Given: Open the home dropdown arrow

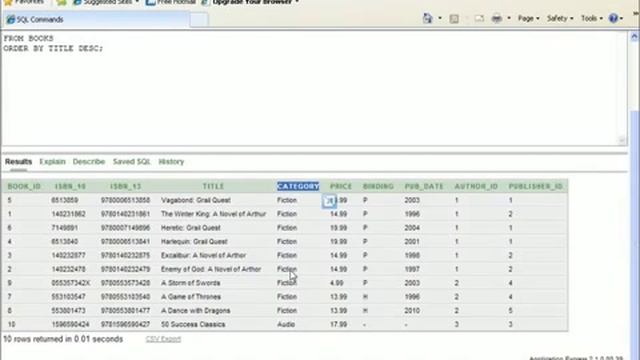Looking at the screenshot, I should (x=440, y=18).
